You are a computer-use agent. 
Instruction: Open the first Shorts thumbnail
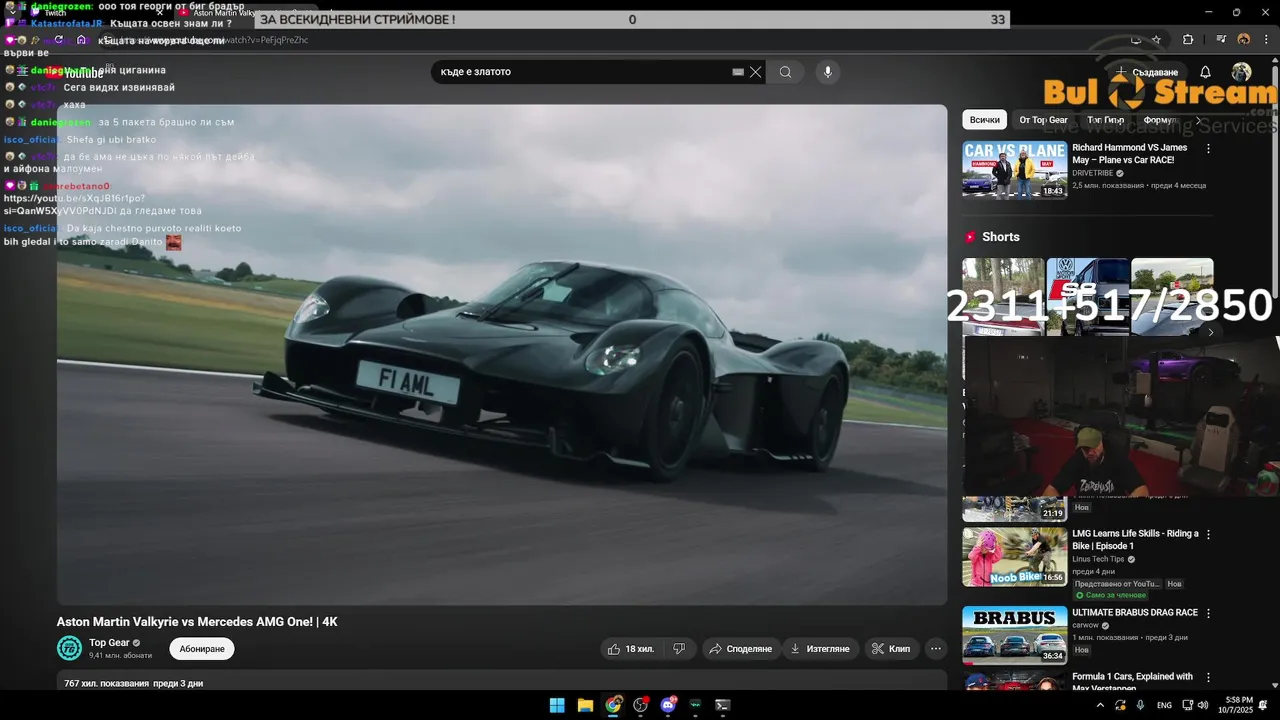coord(1003,296)
